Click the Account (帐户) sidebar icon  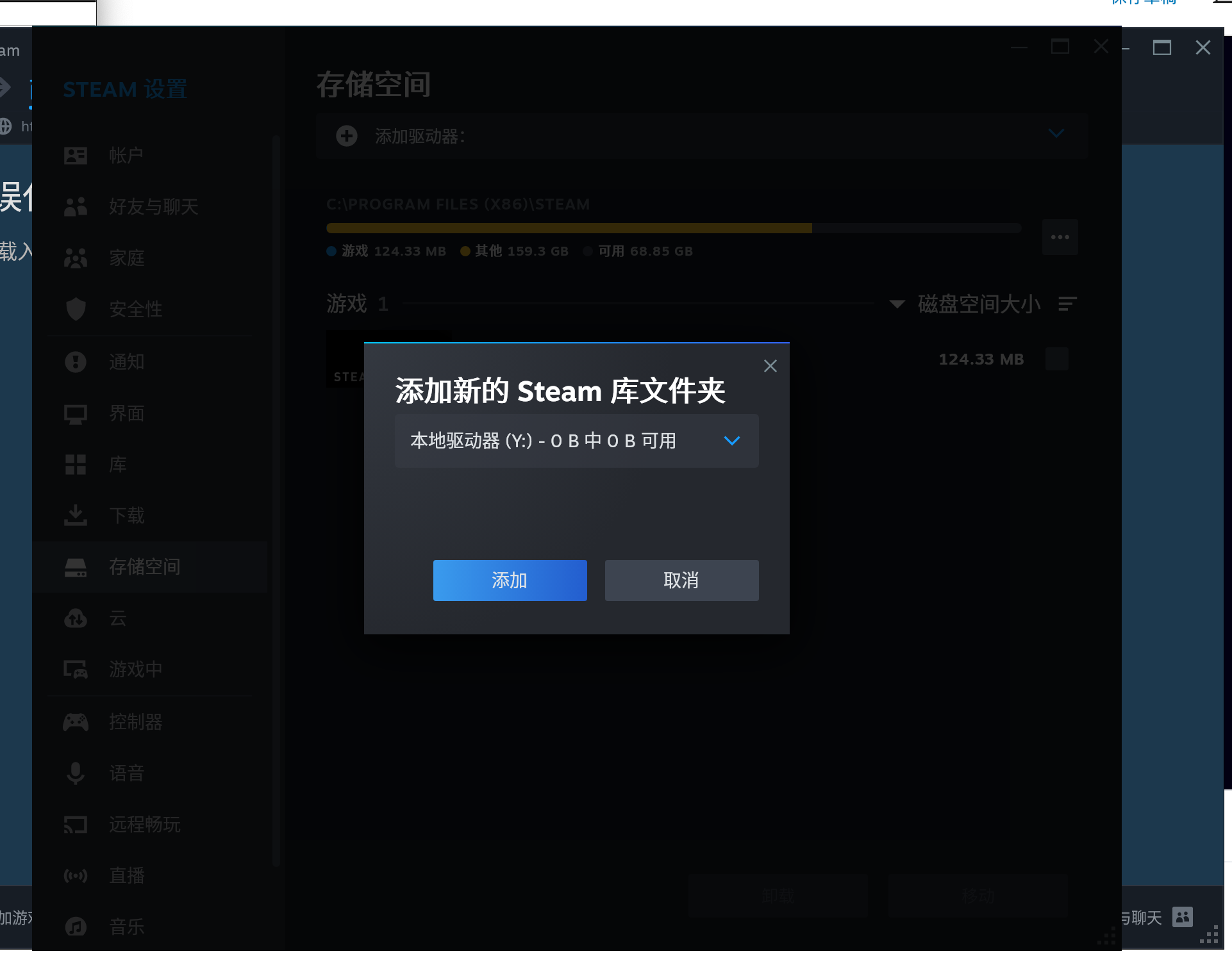click(x=76, y=156)
